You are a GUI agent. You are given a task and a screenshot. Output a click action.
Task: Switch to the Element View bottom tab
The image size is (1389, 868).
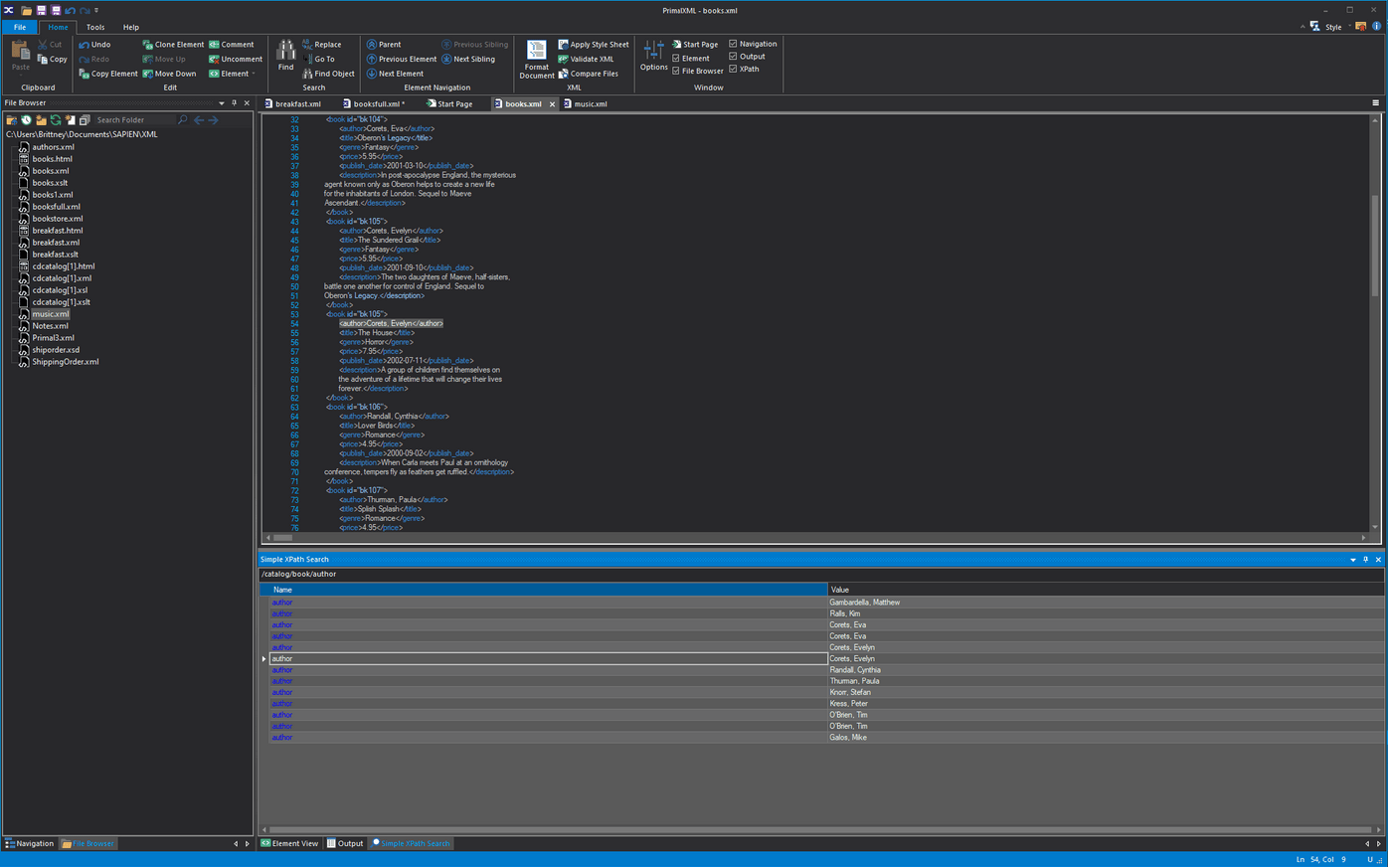tap(289, 844)
